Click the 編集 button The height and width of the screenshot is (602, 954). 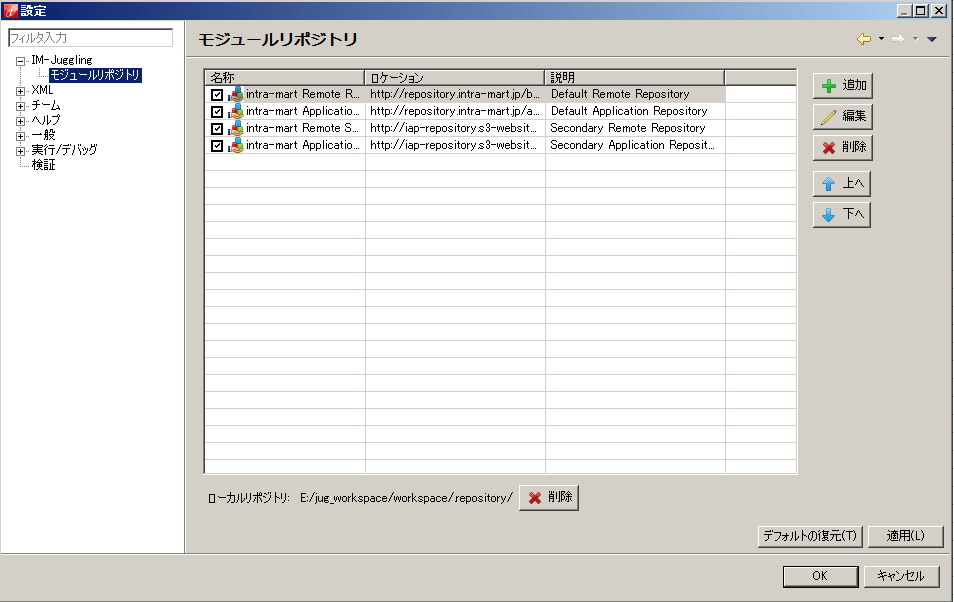(x=843, y=117)
